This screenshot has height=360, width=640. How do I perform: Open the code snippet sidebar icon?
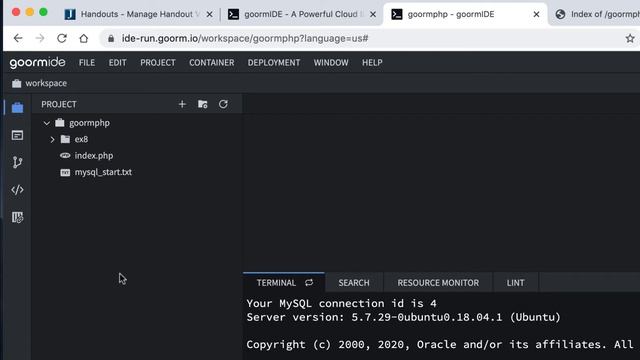tap(17, 190)
